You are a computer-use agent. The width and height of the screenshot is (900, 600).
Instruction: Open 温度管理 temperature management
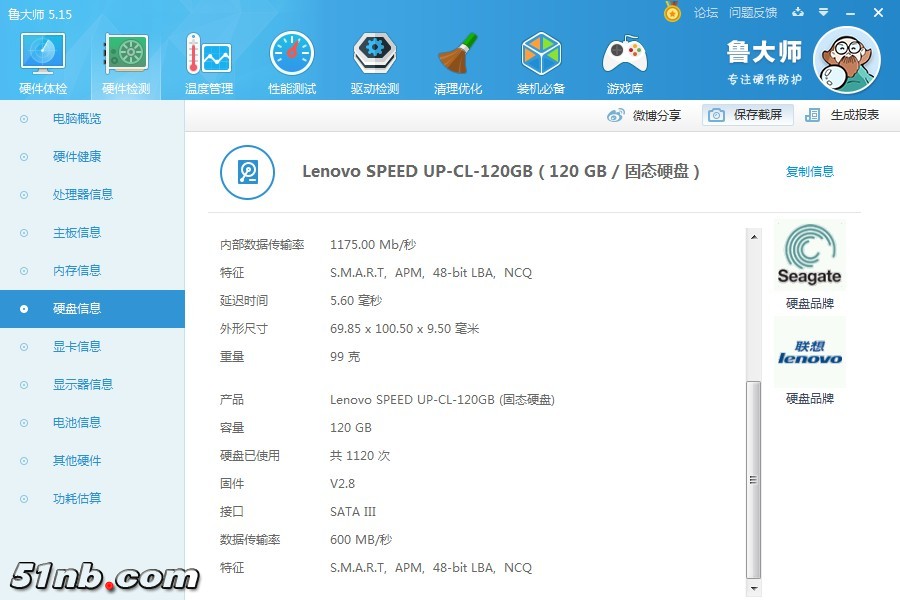(208, 64)
